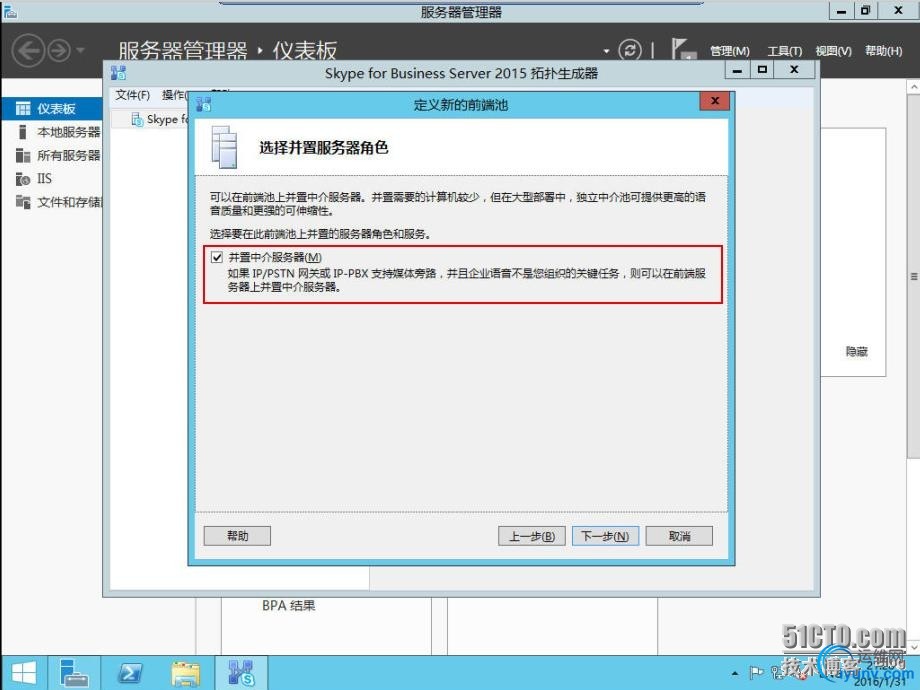Close the 定义新的前端池 dialog
Screen dimensions: 920x690
(715, 101)
